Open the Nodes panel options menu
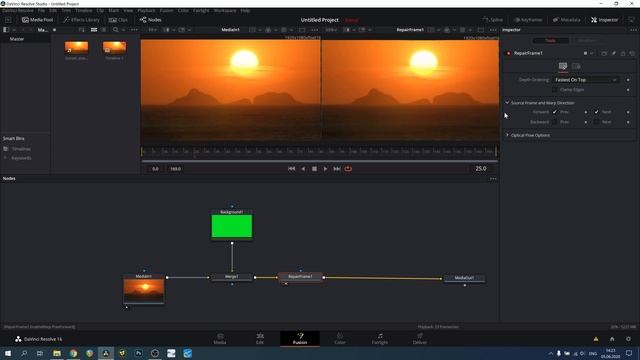640x360 pixels. pos(493,178)
